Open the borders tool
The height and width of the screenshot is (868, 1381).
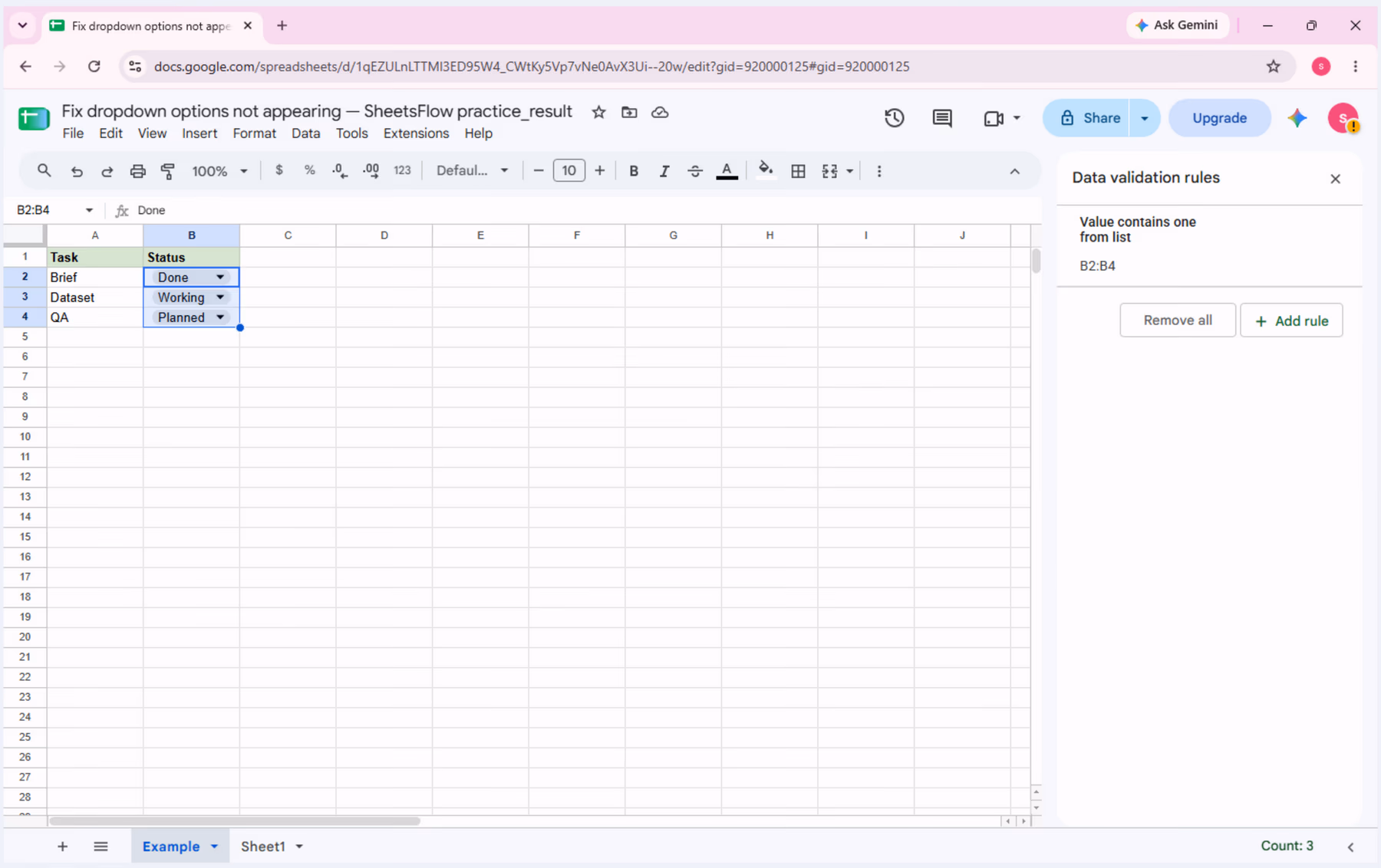(x=798, y=171)
